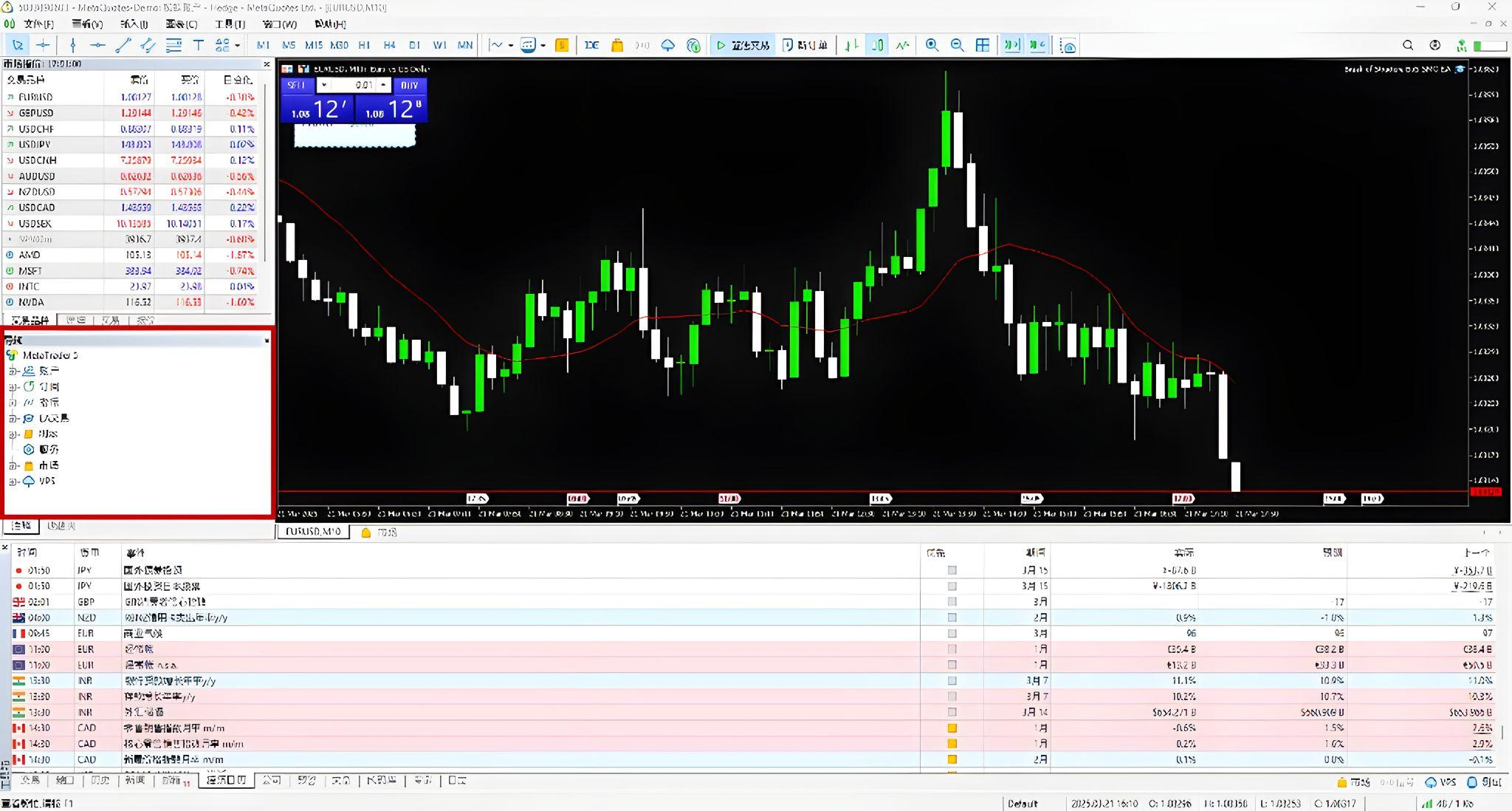Screen dimensions: 1512x811
Task: Click the VPS link in bottom-right bar
Action: click(1441, 782)
